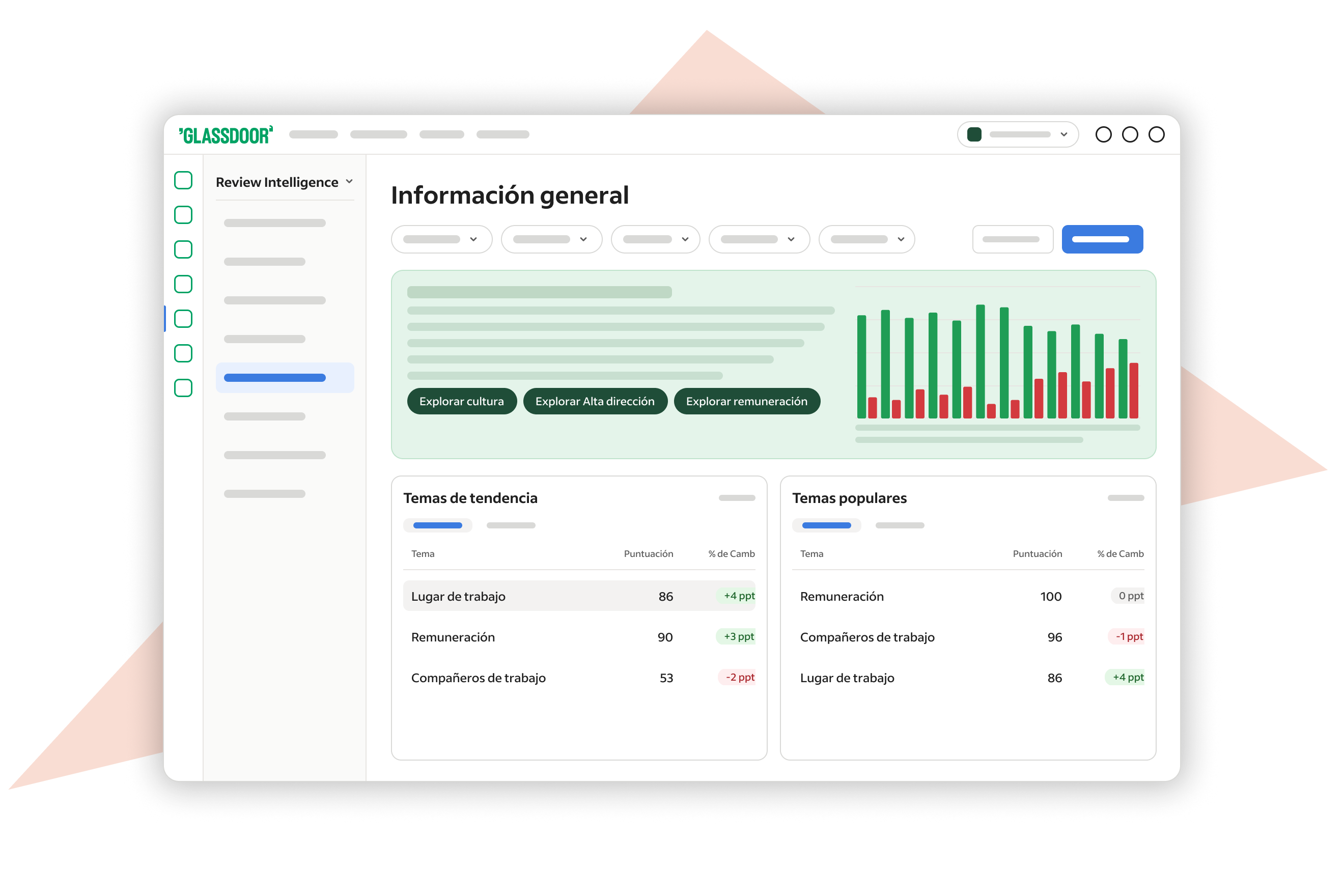
Task: Click the Glassdoor logo
Action: click(226, 135)
